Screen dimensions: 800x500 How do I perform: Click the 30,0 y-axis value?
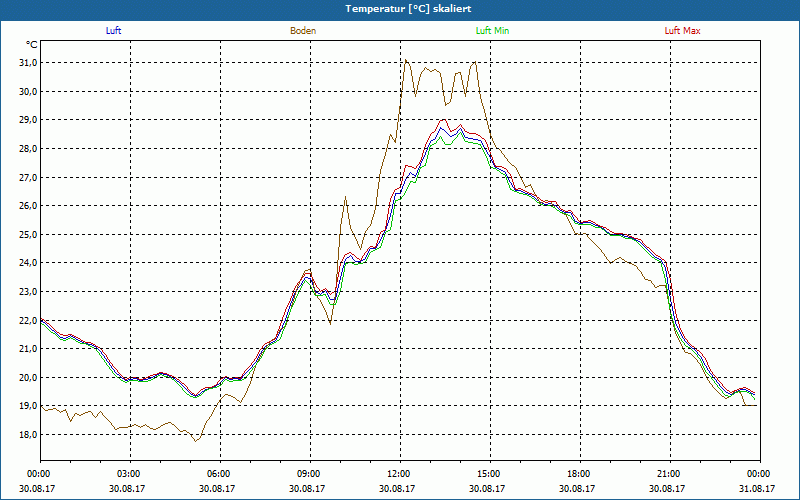(x=28, y=92)
